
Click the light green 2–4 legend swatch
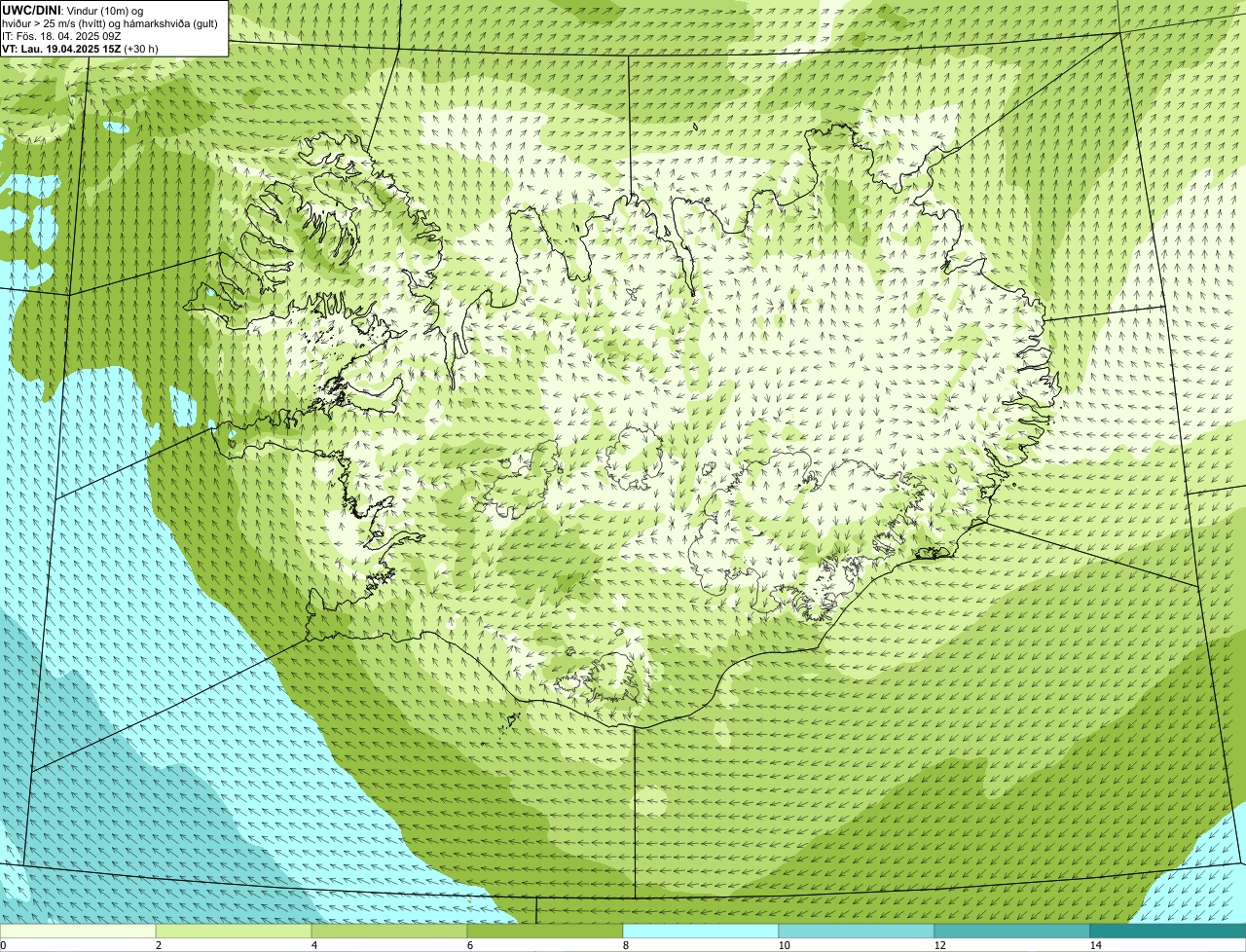234,931
